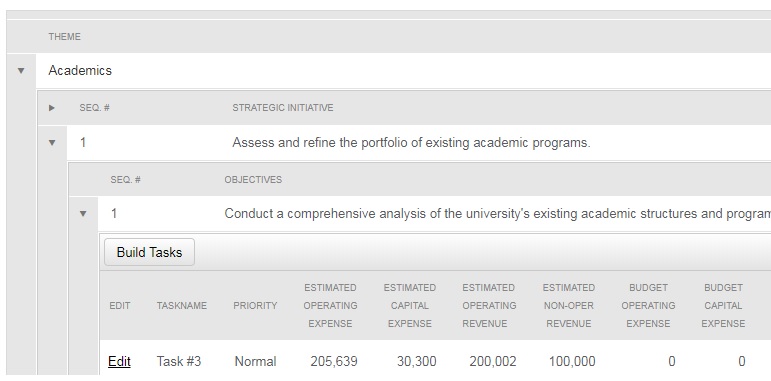Sort by Budget Capital Expense column

(x=723, y=306)
